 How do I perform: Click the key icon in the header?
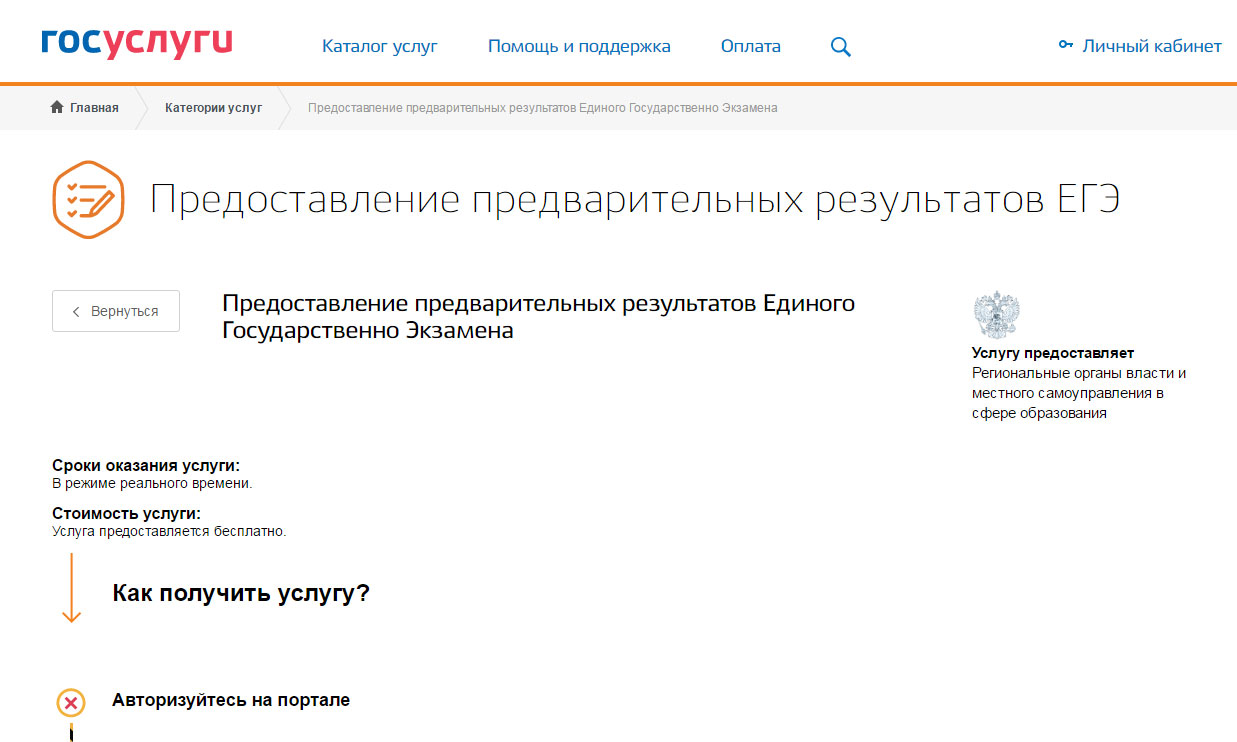[x=1066, y=45]
